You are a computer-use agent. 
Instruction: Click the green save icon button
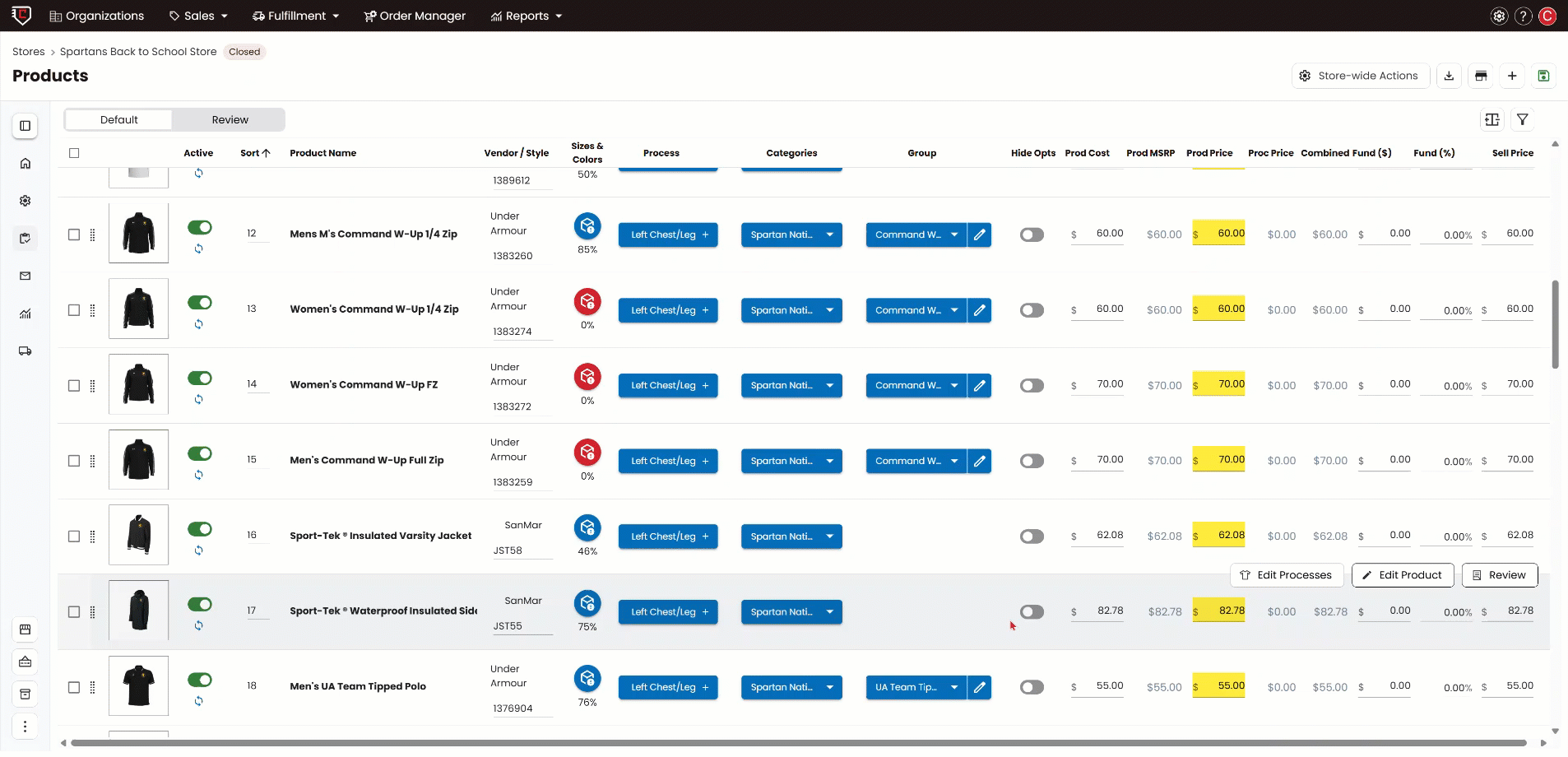click(x=1543, y=76)
